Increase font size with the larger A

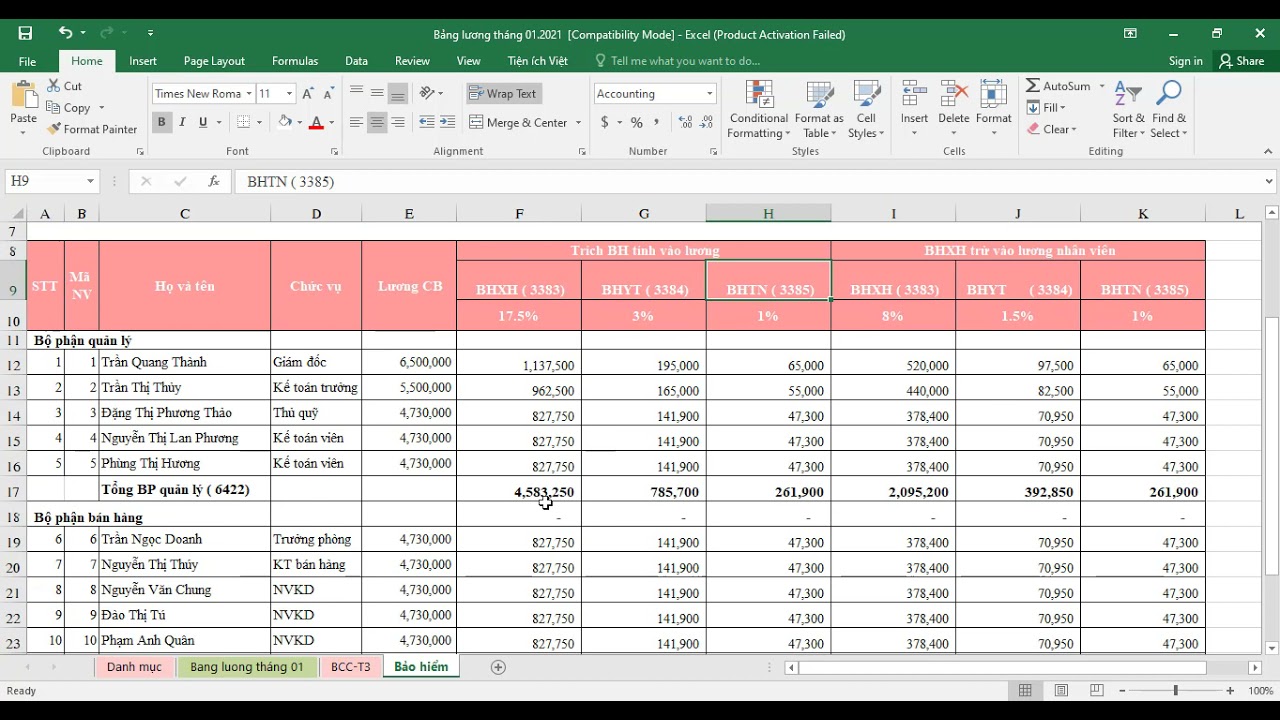coord(309,94)
